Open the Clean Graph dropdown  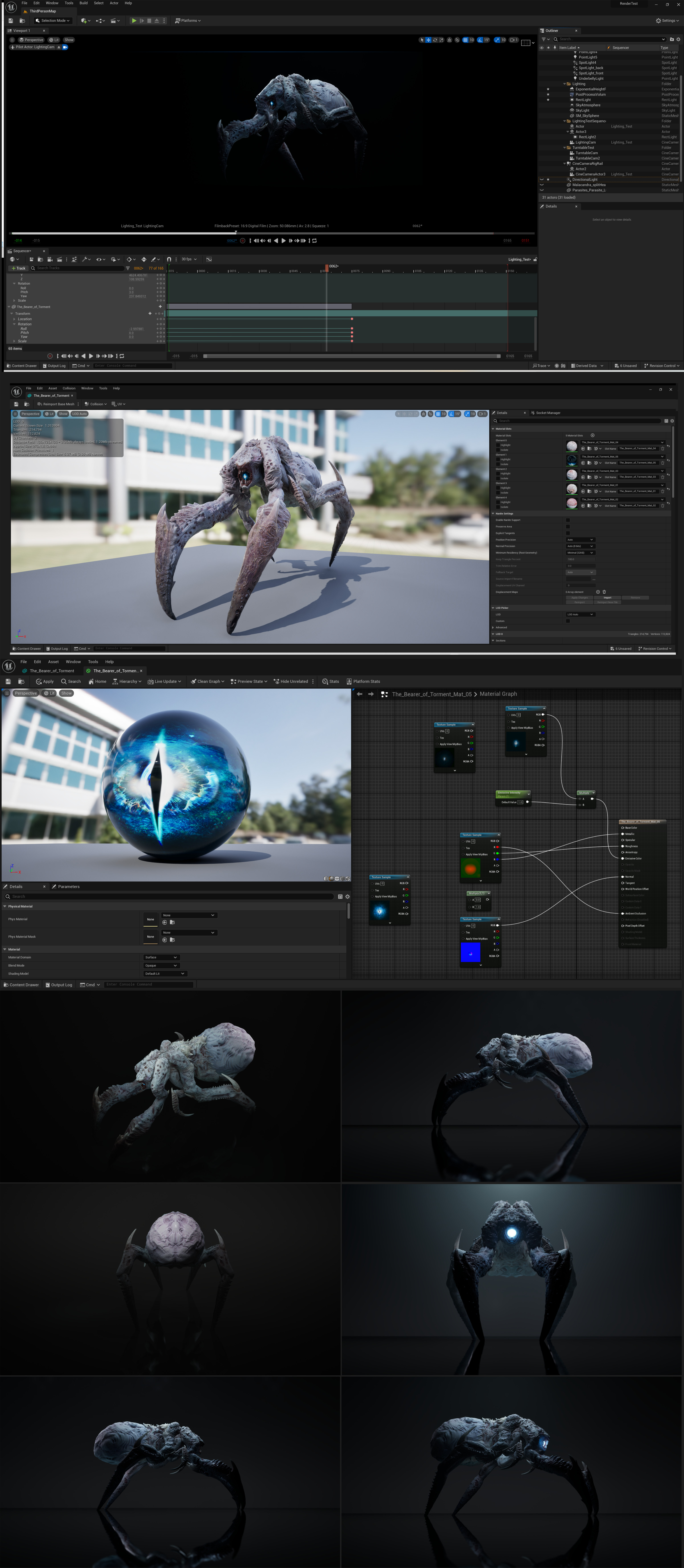pos(207,681)
